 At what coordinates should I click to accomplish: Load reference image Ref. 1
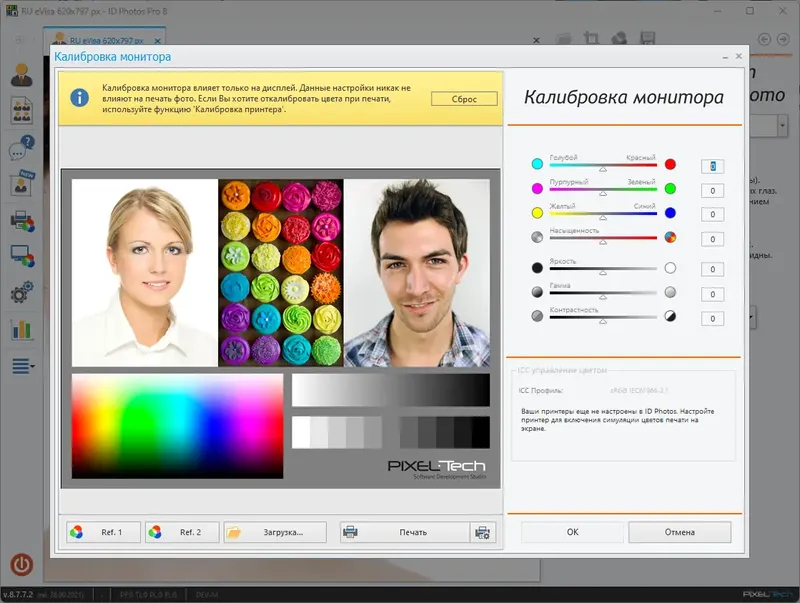pos(104,532)
